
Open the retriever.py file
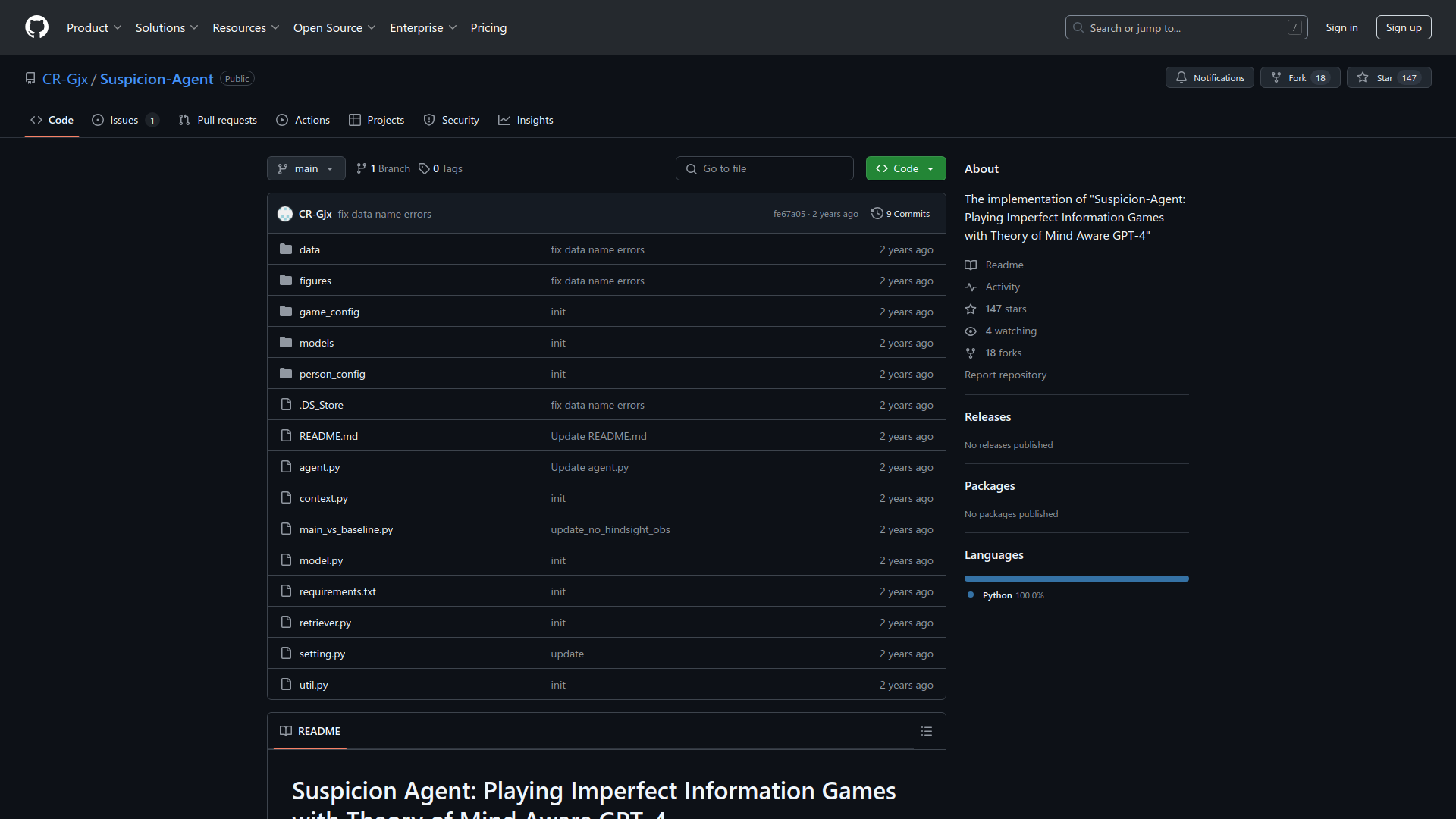click(x=325, y=623)
